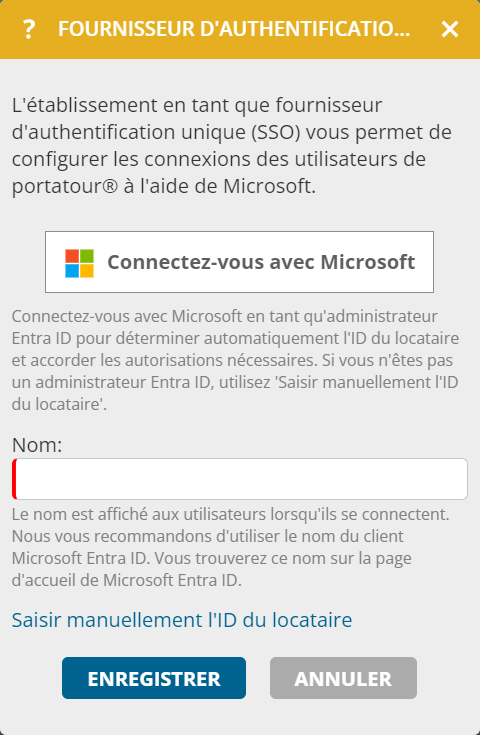
Task: Click the red square of Microsoft logo
Action: [72, 256]
